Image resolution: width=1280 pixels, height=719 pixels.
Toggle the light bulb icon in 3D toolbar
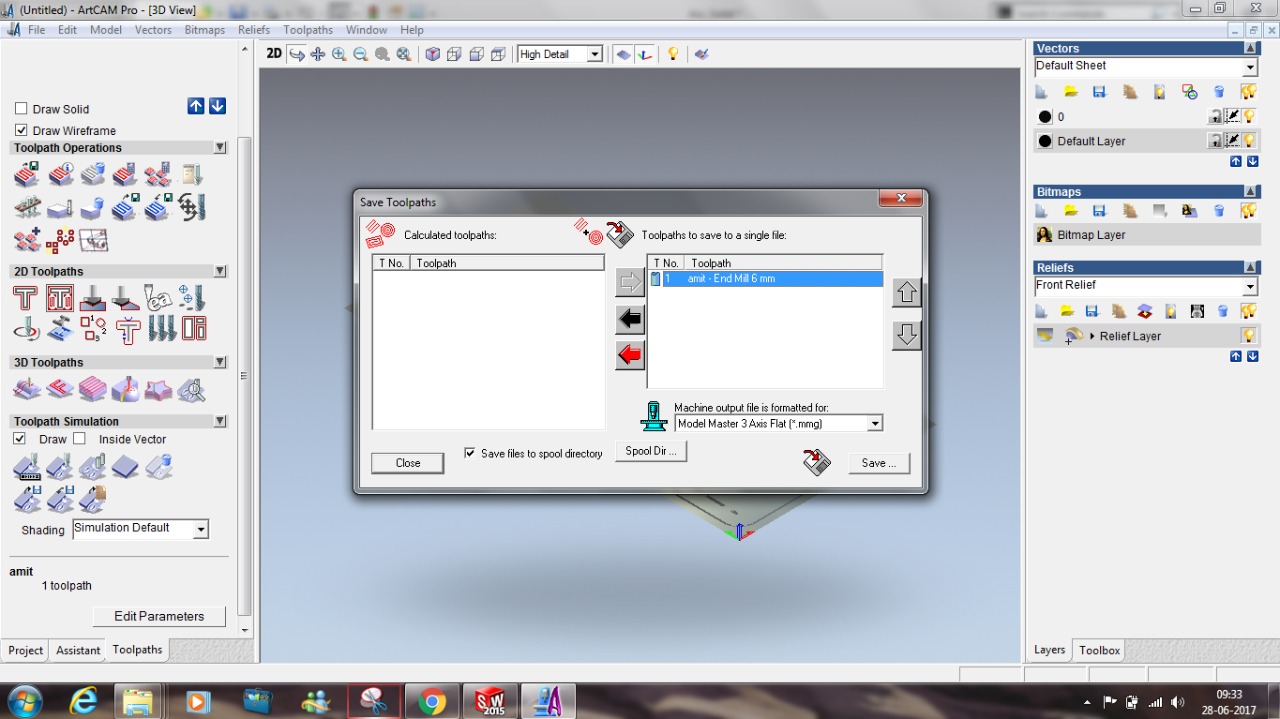tap(673, 54)
